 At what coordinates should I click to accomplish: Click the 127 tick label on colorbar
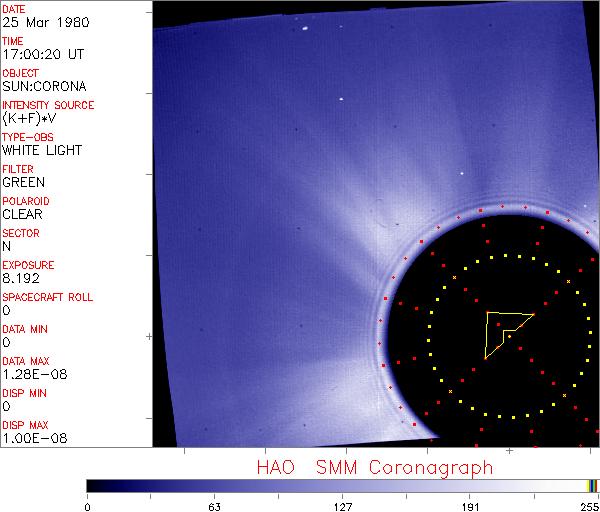342,507
